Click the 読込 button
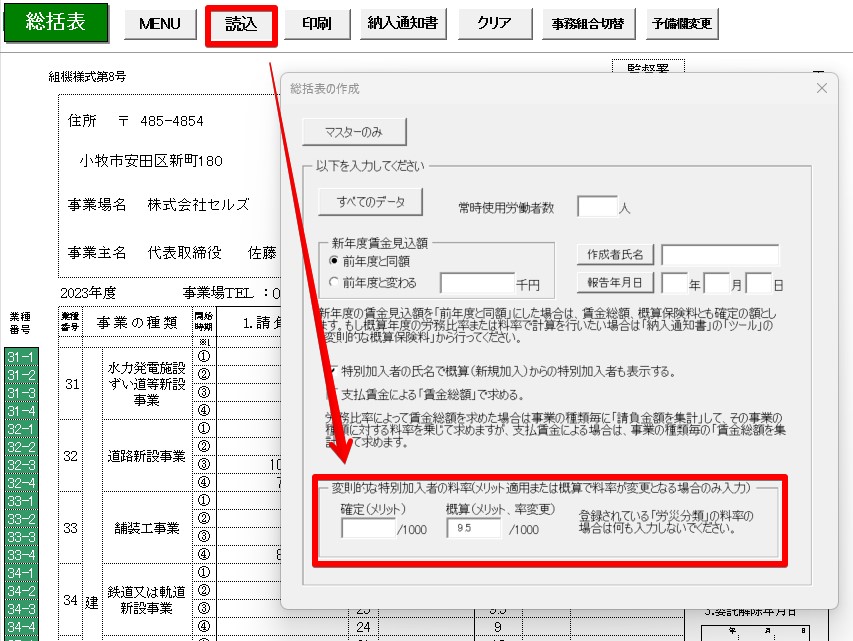The width and height of the screenshot is (853, 641). tap(242, 24)
